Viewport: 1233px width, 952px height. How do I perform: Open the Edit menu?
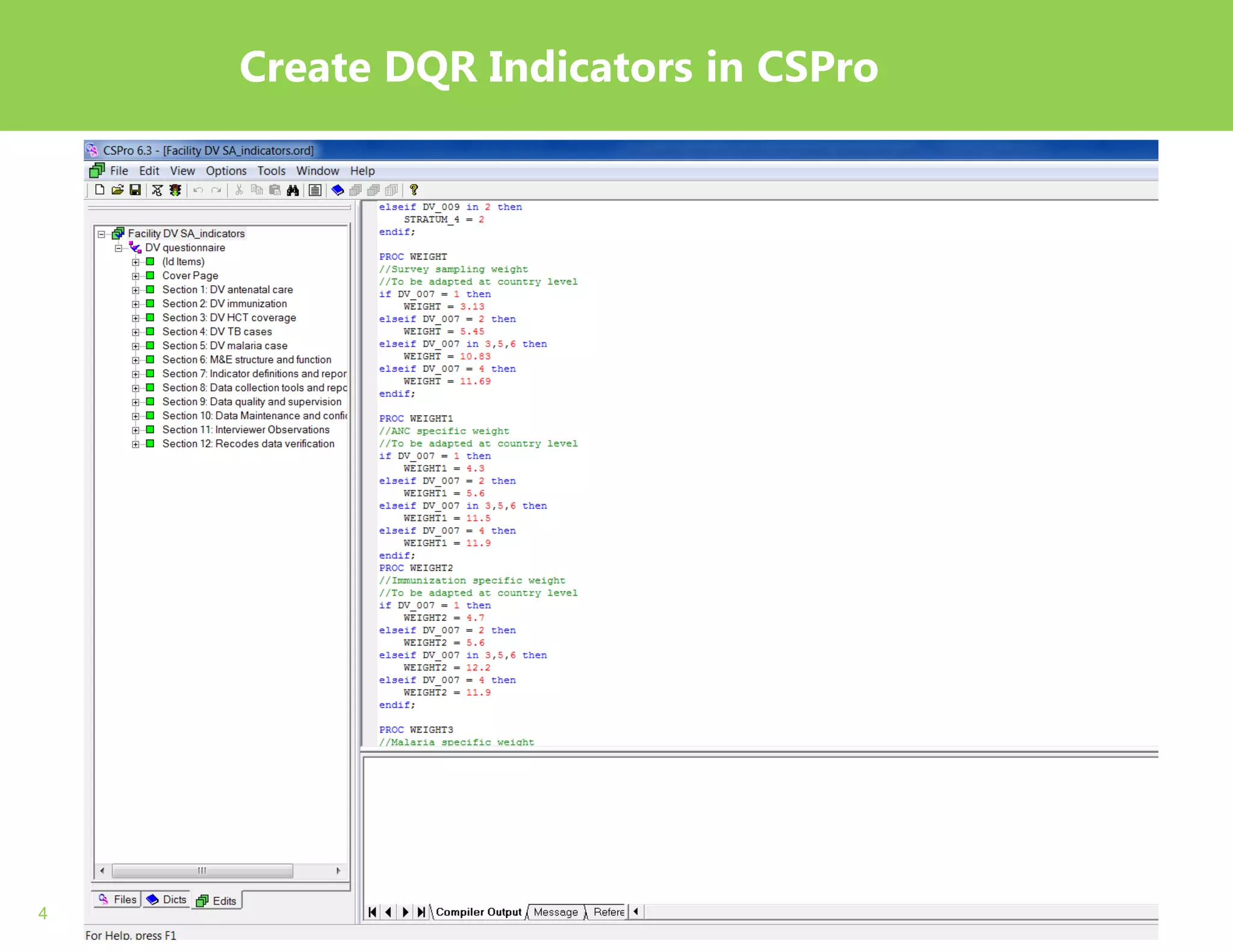[149, 171]
